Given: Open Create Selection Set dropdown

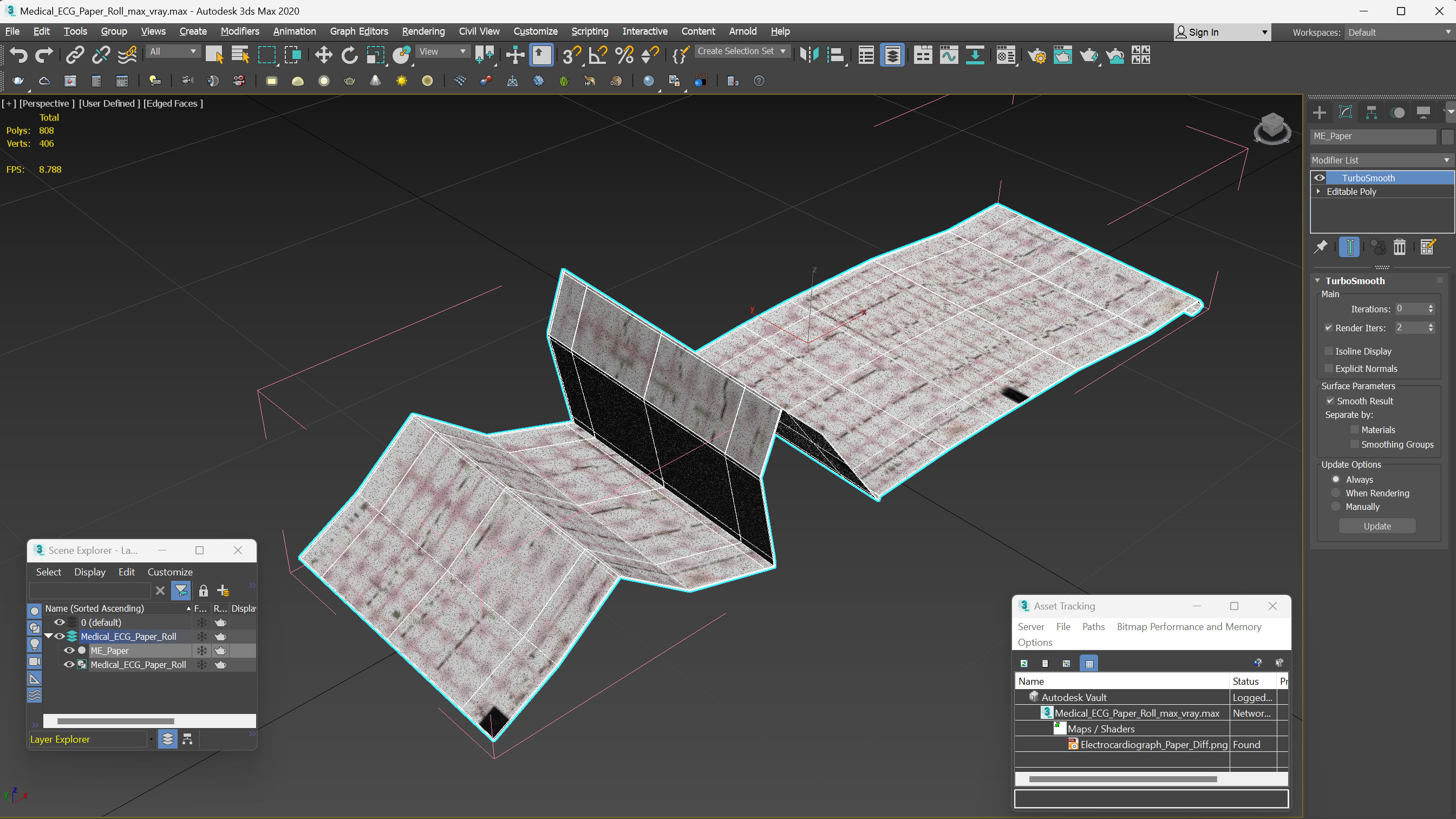Looking at the screenshot, I should 742,51.
